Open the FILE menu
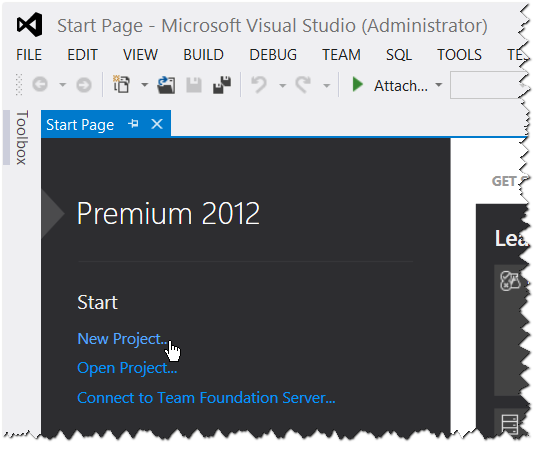The image size is (540, 449). tap(29, 55)
